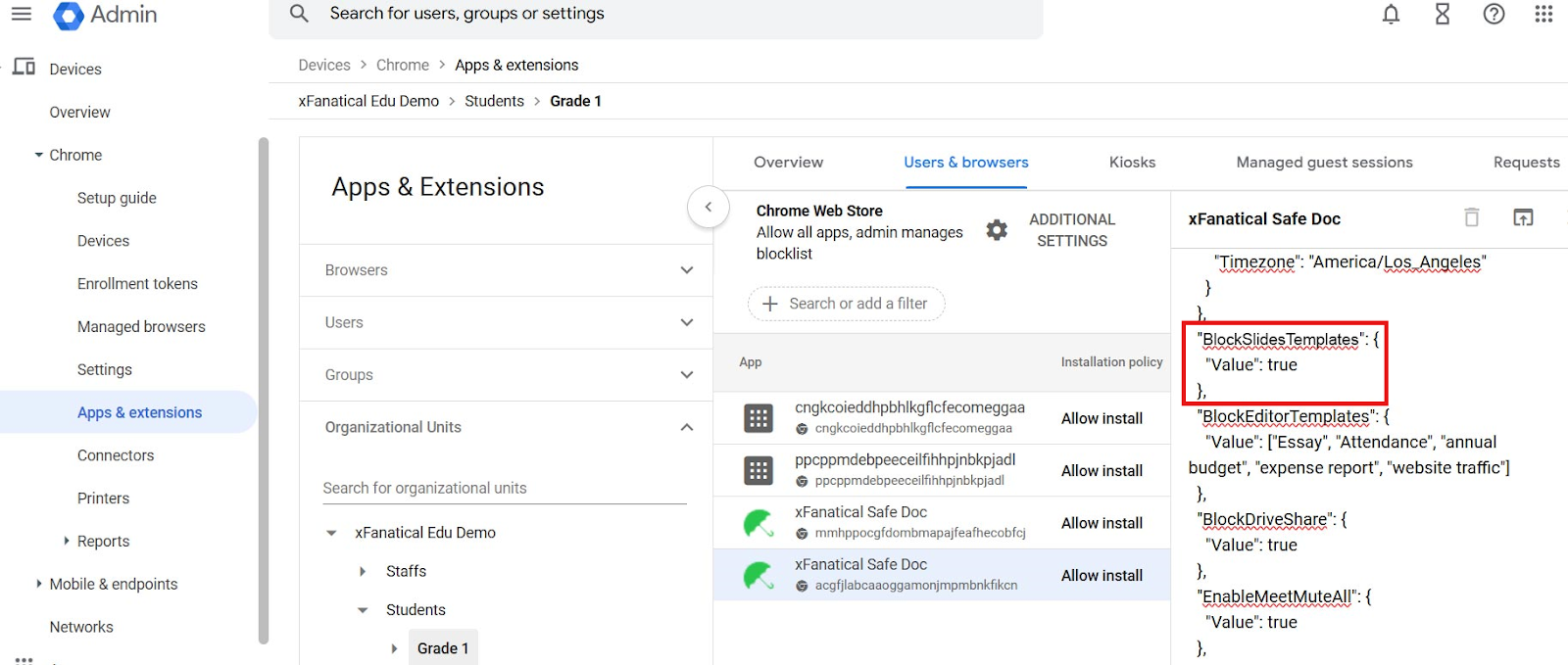Click the Chrome store icon beside mmhppocgfdombmapajfeafhecobfcj
The height and width of the screenshot is (665, 1568).
click(802, 534)
